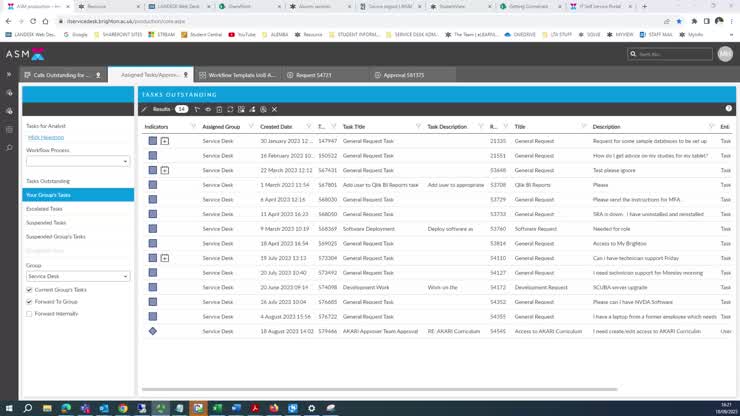Click the filter icon on Task Title column
Viewport: 740px width, 416px height.
[418, 127]
